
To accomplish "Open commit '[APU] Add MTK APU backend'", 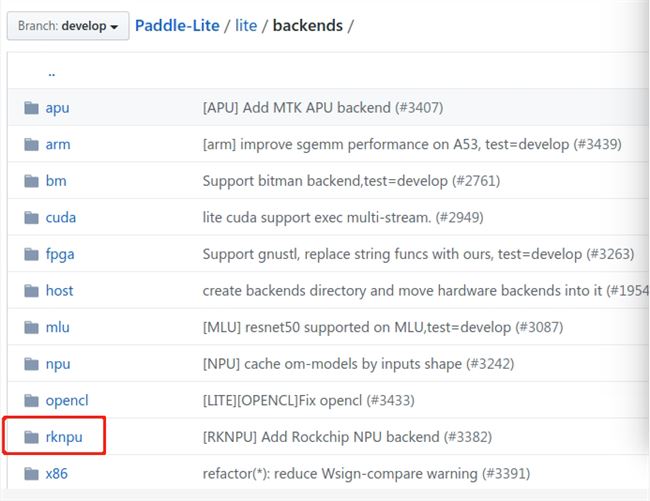I will [323, 108].
